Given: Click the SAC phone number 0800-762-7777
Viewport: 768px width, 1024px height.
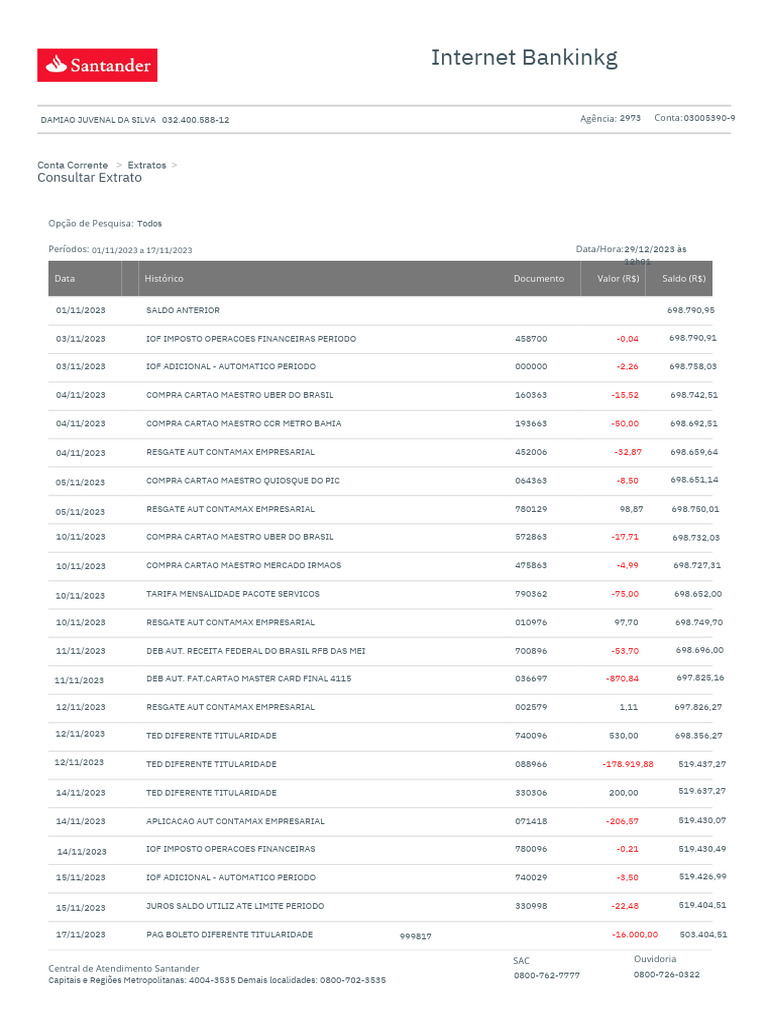Looking at the screenshot, I should [x=547, y=976].
